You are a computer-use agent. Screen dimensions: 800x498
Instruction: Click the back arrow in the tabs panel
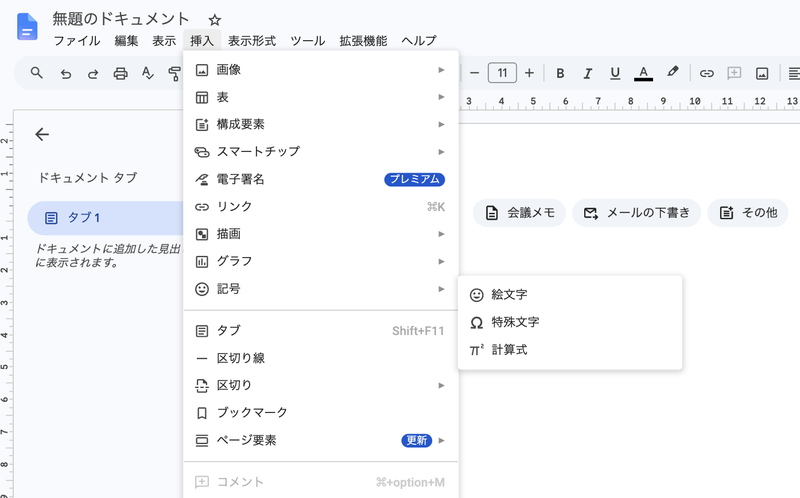pos(42,134)
